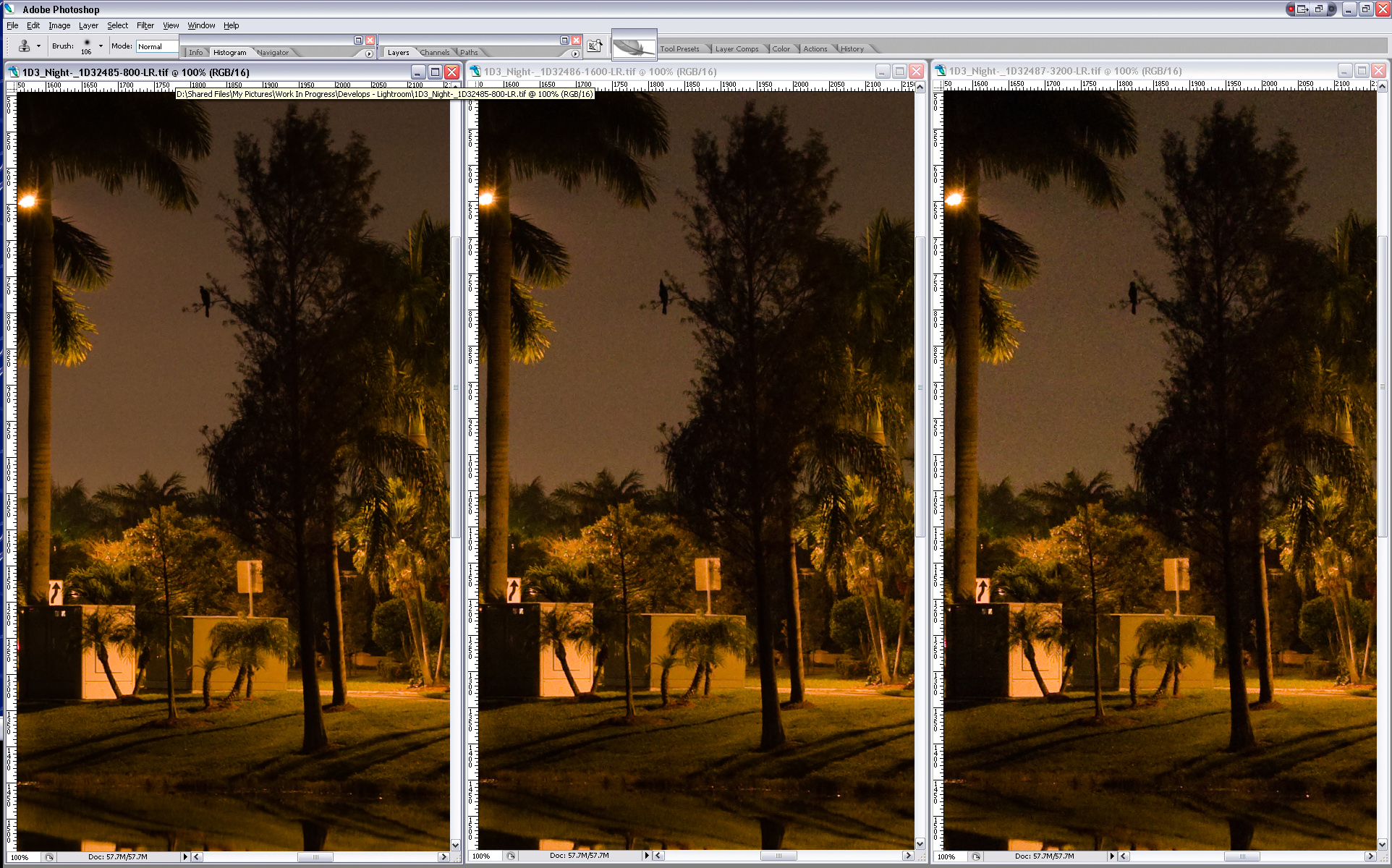Viewport: 1392px width, 868px height.
Task: Open status info popup arrow in 800-LR.tif window
Action: 184,857
